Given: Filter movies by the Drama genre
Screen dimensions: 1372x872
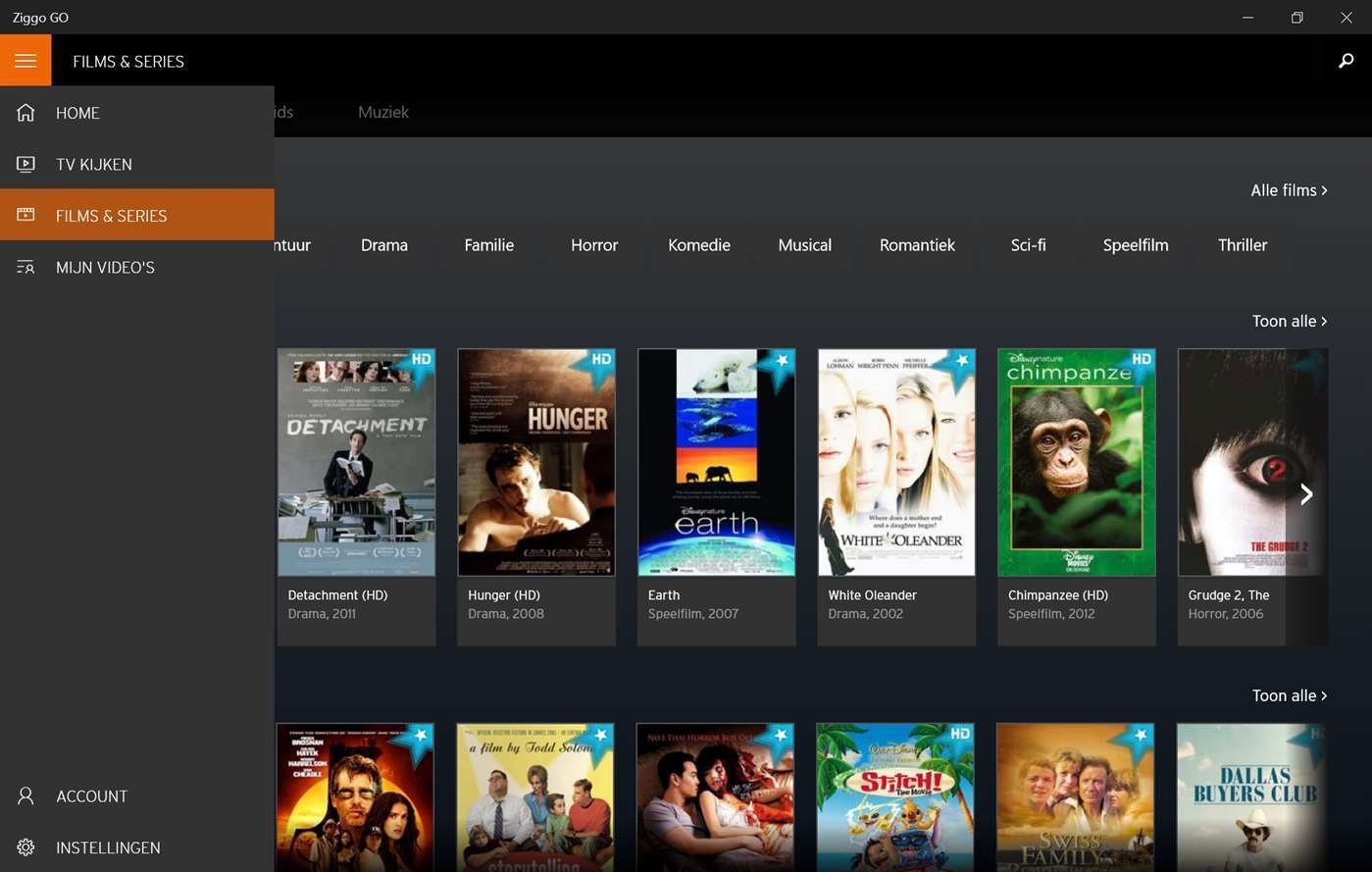Looking at the screenshot, I should point(382,244).
